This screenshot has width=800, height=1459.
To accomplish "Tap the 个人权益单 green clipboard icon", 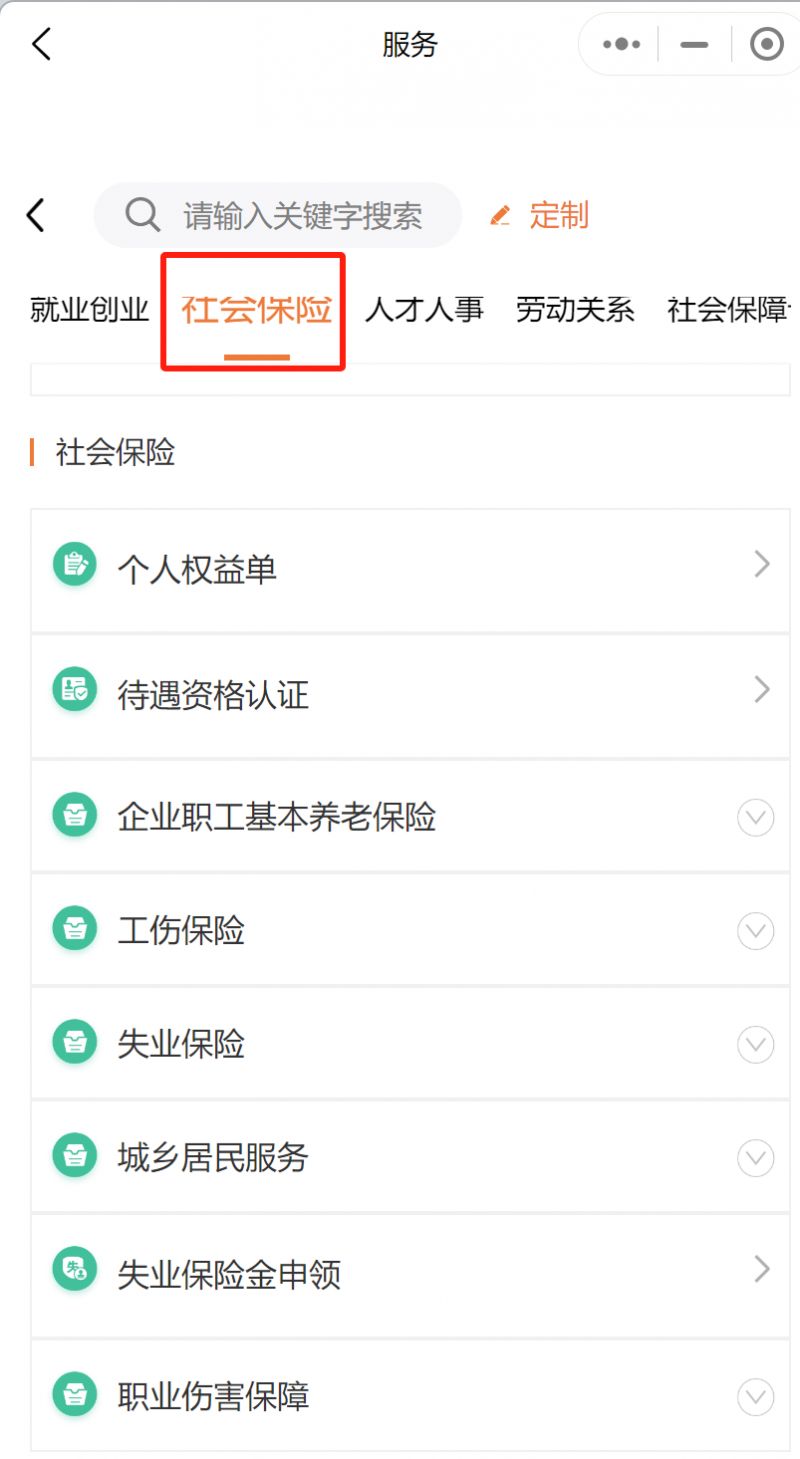I will 75,565.
